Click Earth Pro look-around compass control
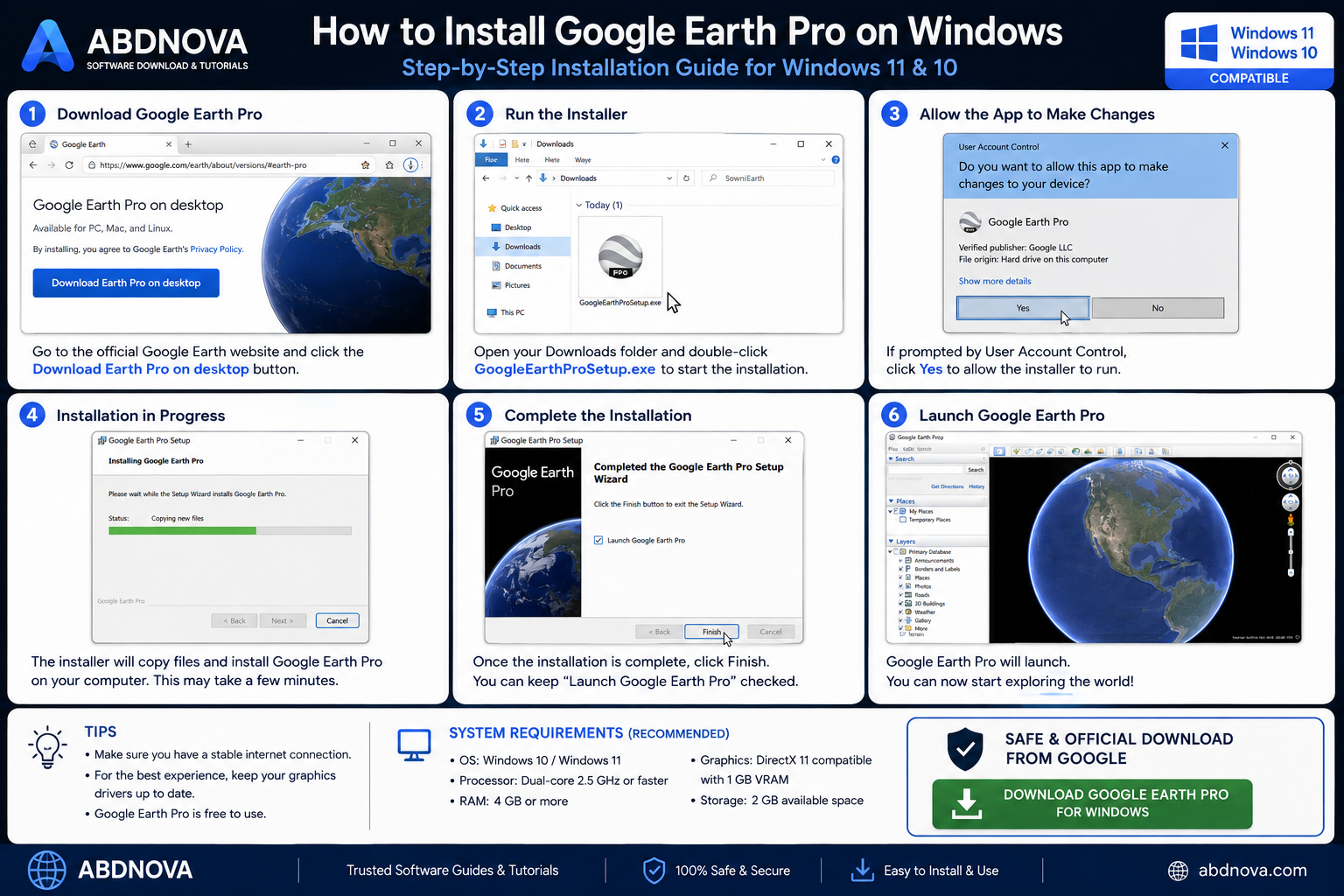Viewport: 1344px width, 896px height. point(1291,476)
